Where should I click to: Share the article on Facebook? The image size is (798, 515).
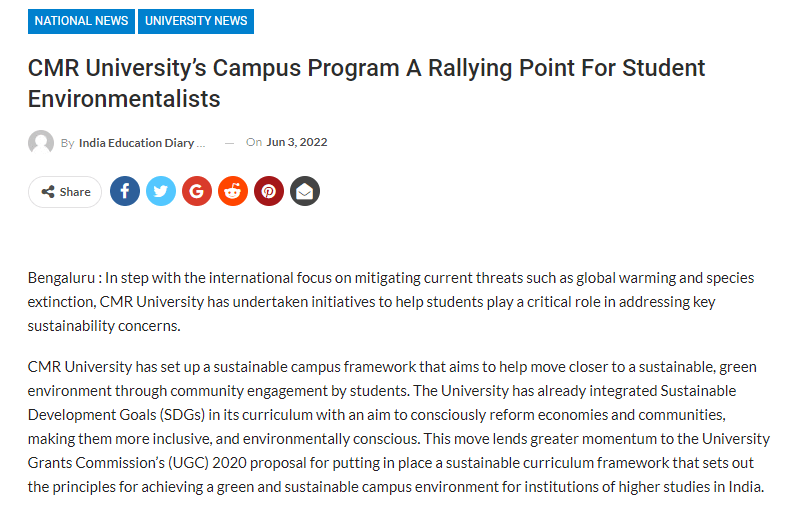click(125, 191)
